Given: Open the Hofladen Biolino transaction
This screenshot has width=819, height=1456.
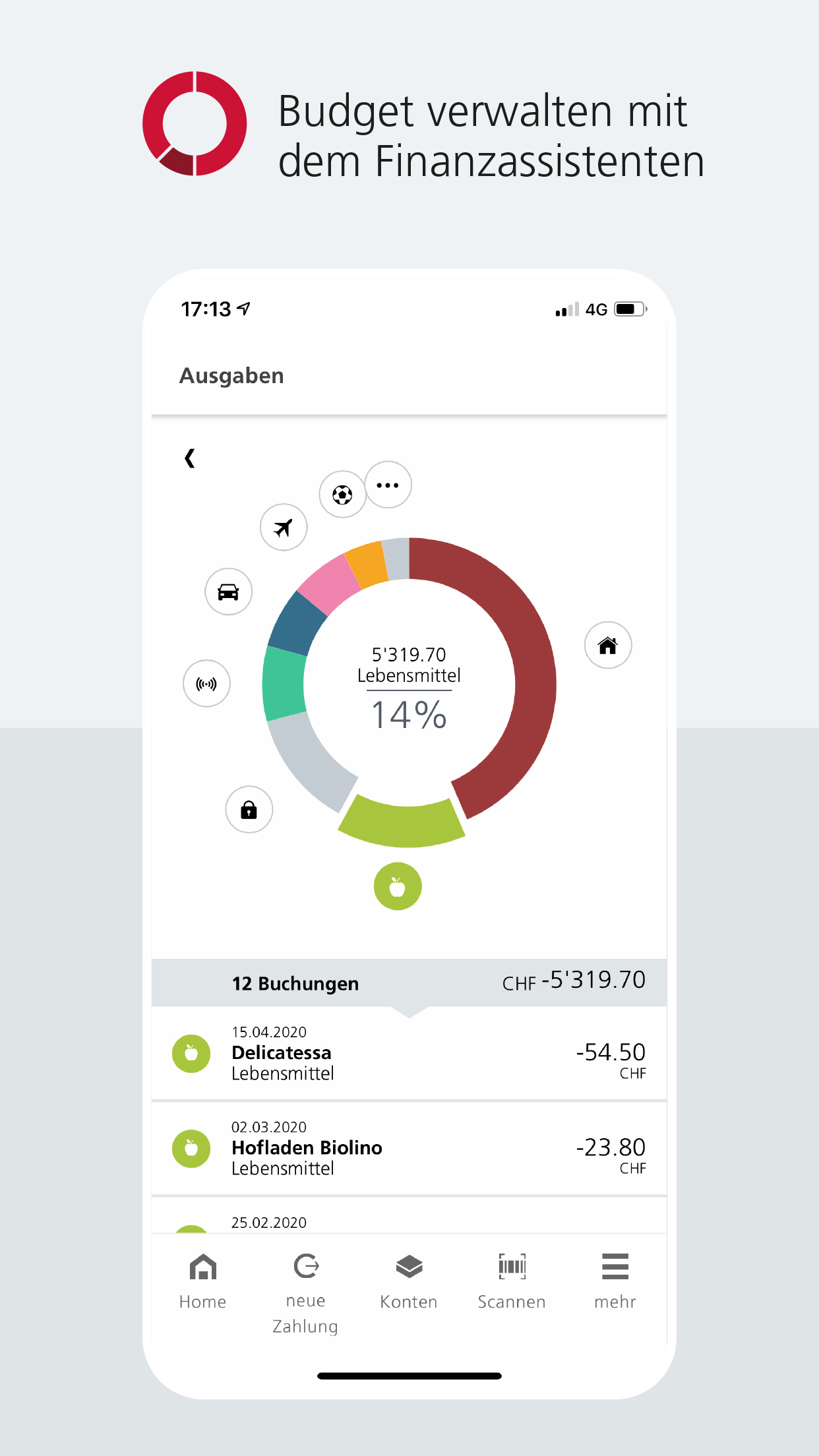Looking at the screenshot, I should point(409,1148).
